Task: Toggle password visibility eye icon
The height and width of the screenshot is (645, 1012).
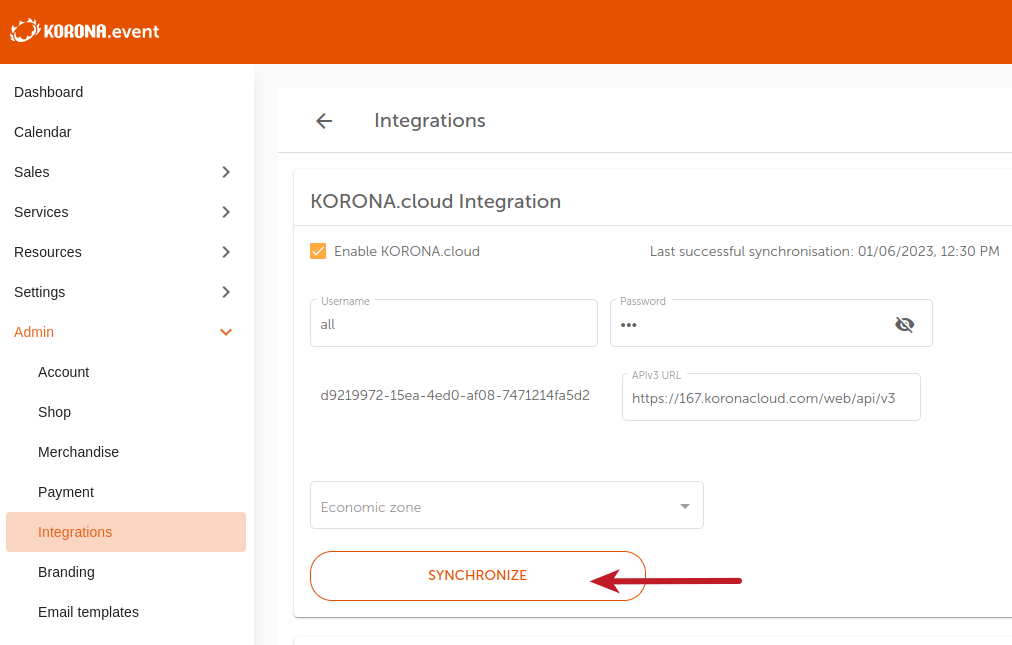Action: tap(904, 324)
